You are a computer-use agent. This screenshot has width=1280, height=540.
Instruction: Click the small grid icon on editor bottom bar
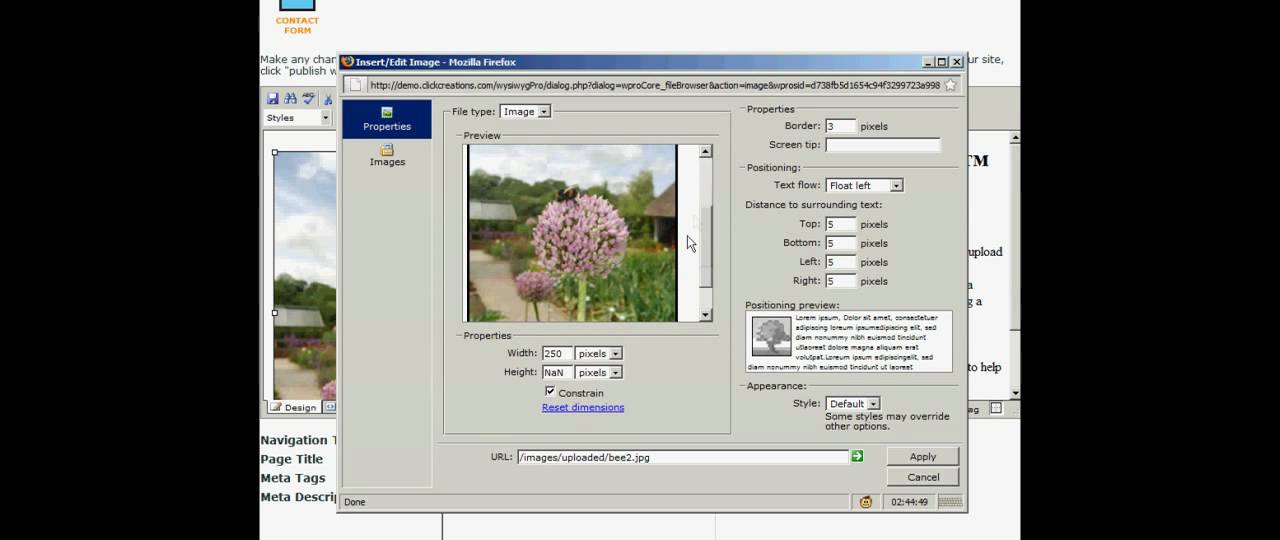point(996,408)
